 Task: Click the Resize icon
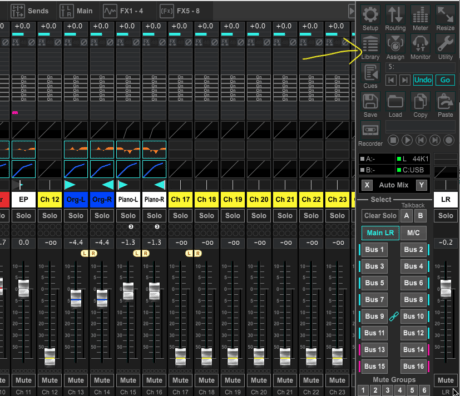pyautogui.click(x=445, y=18)
